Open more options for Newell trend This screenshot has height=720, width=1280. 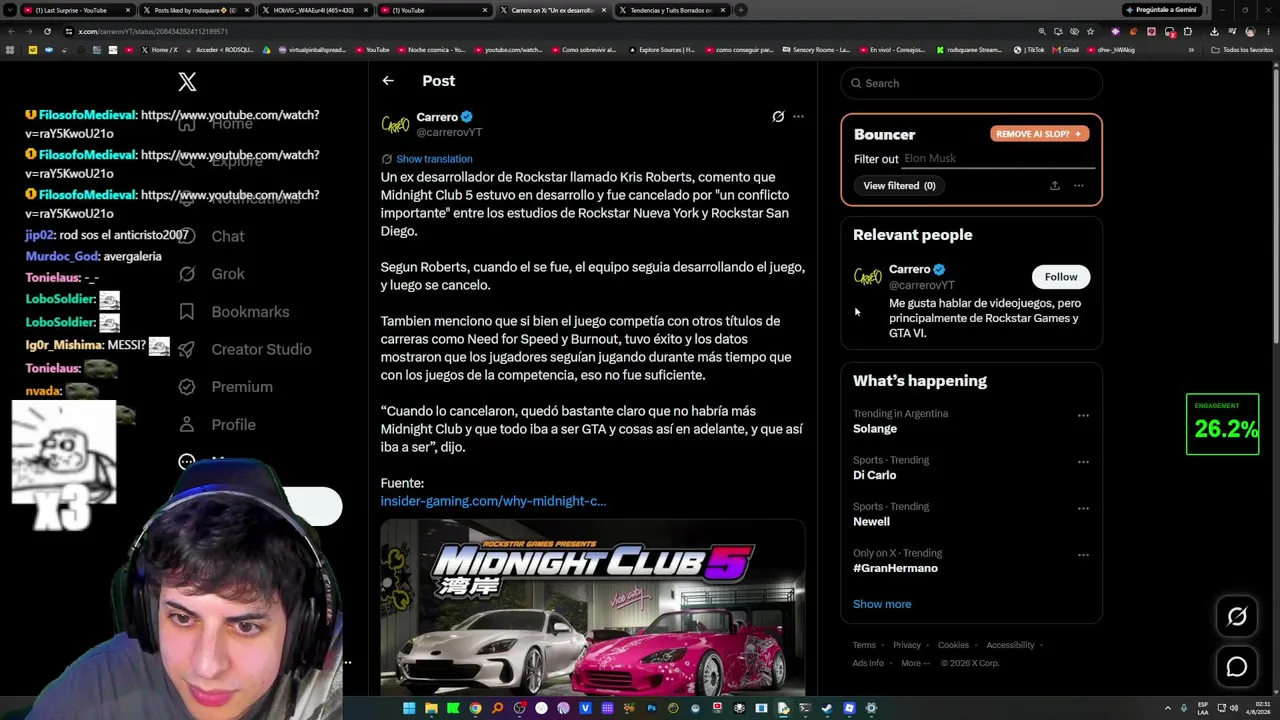pyautogui.click(x=1083, y=509)
